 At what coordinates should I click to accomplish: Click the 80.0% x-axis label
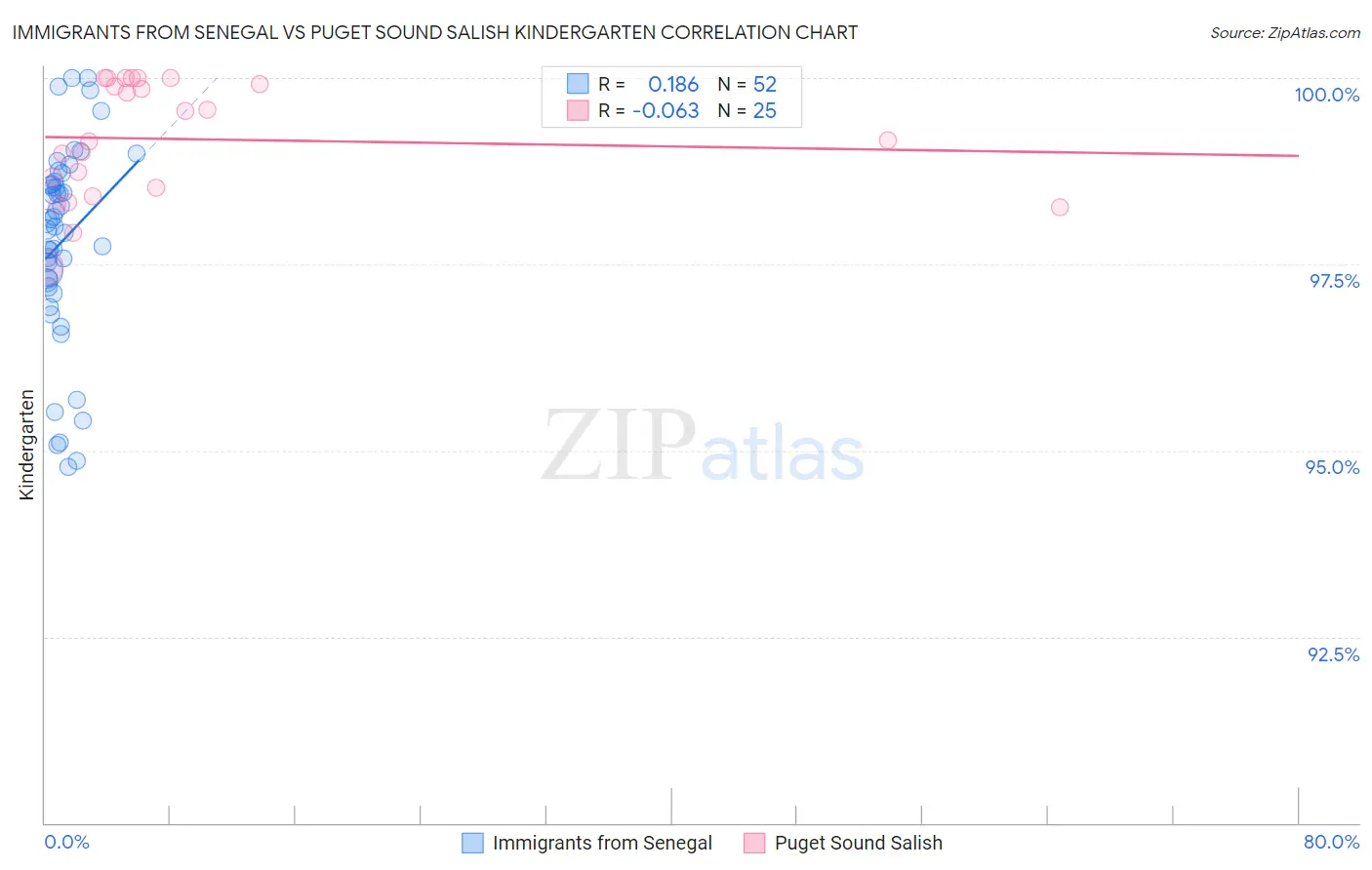coord(1331,842)
